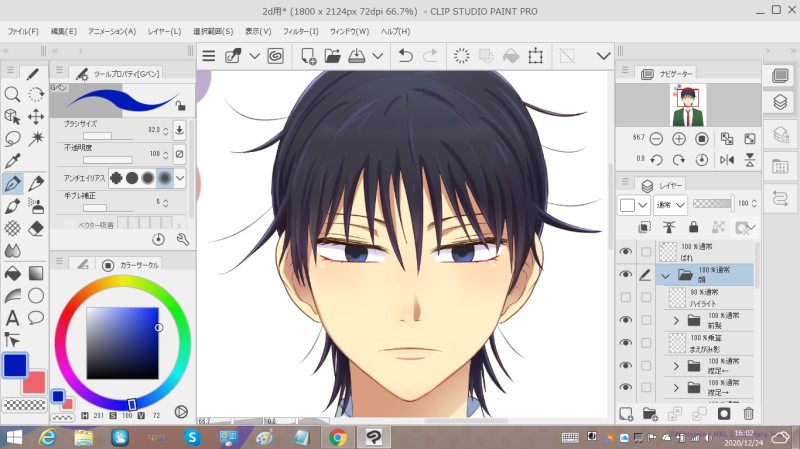The height and width of the screenshot is (449, 800).
Task: Open the 編集(E) menu
Action: 64,32
